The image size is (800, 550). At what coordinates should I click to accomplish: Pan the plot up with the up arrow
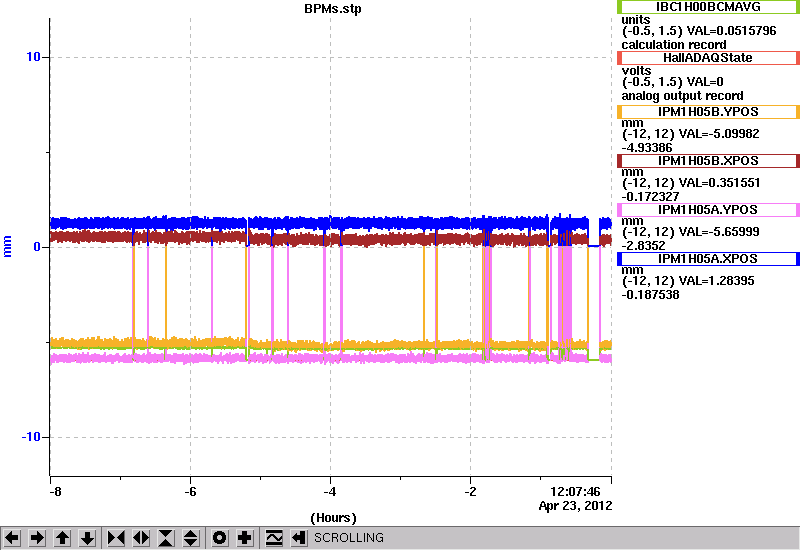pyautogui.click(x=63, y=538)
